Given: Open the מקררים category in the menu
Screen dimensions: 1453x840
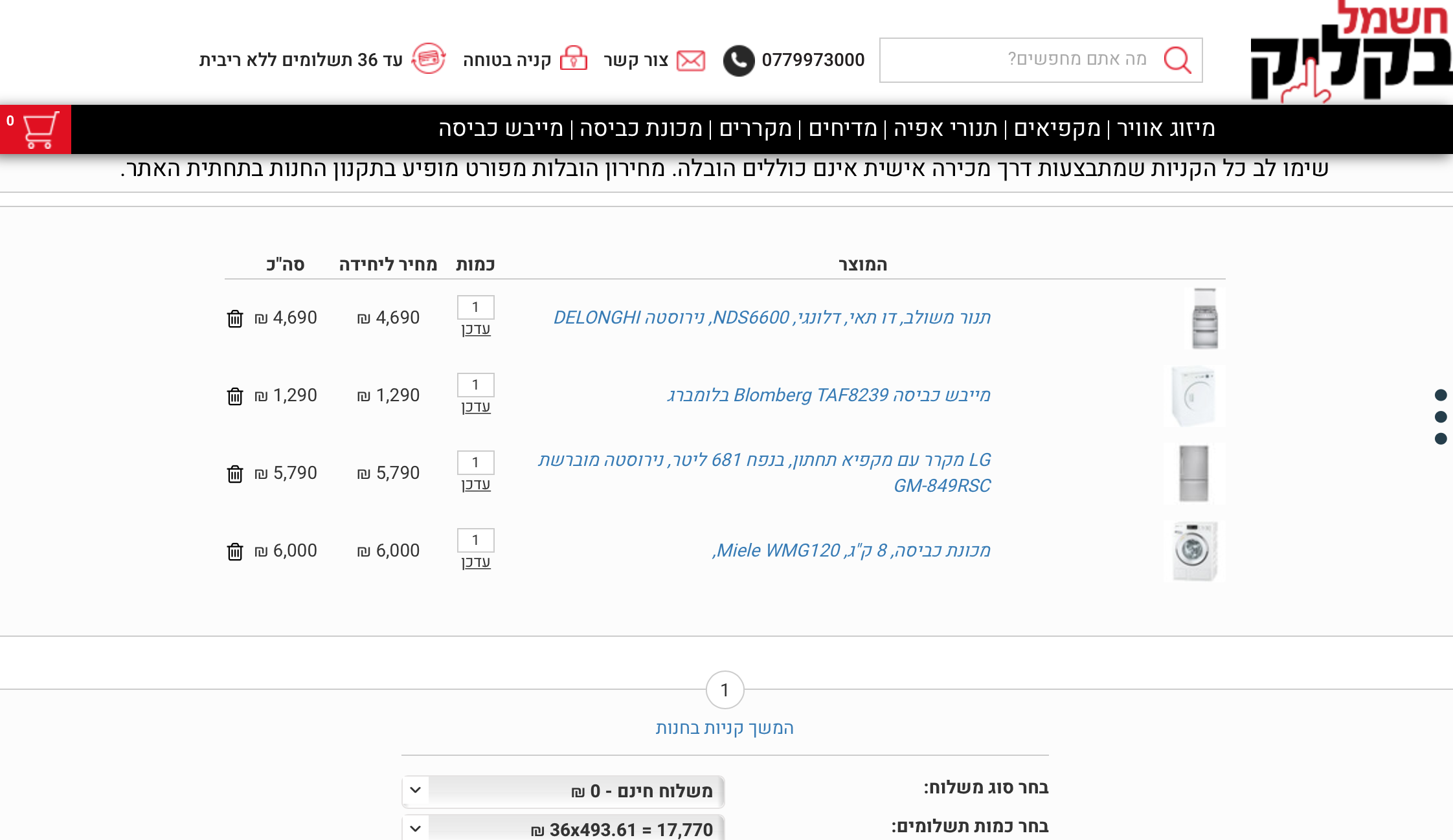Looking at the screenshot, I should pyautogui.click(x=756, y=128).
